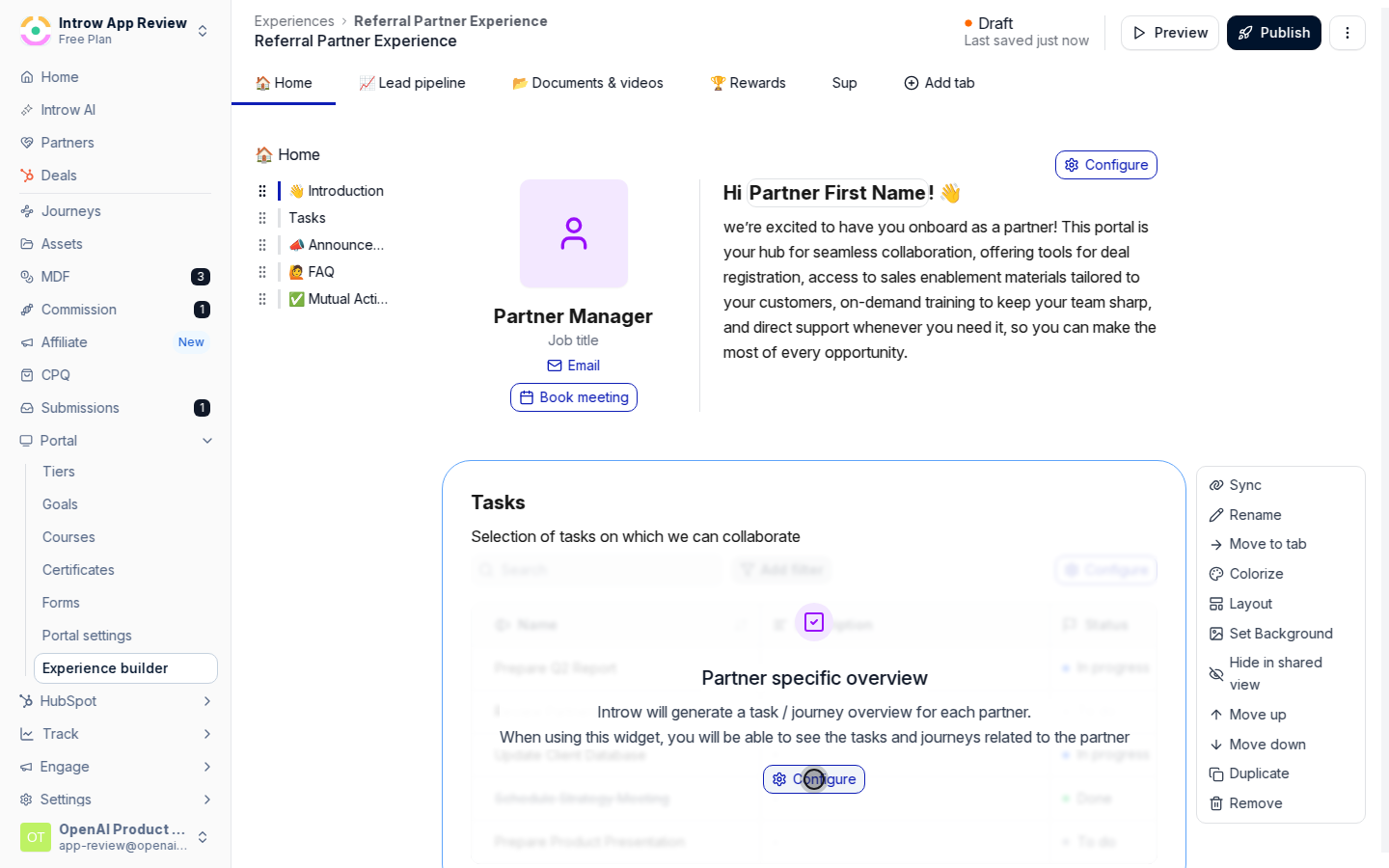Select FAQ in section list
Viewport: 1389px width, 868px height.
click(x=312, y=272)
